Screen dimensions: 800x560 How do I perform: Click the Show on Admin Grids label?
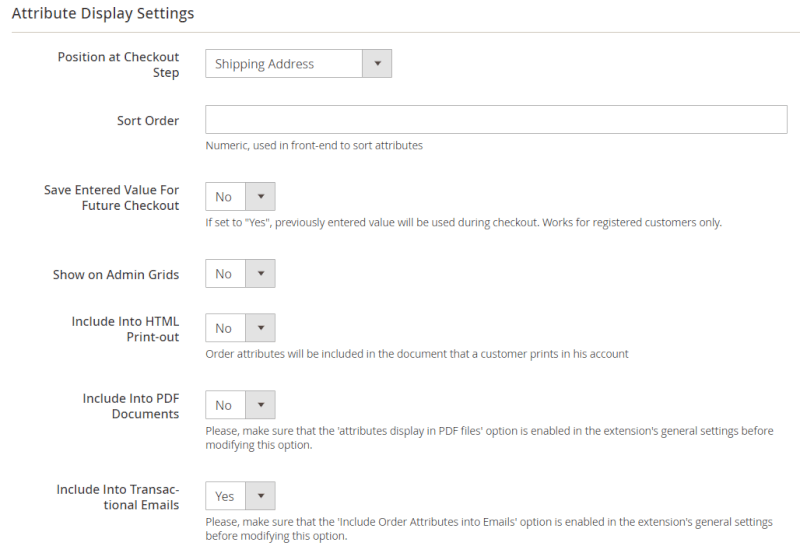(116, 274)
